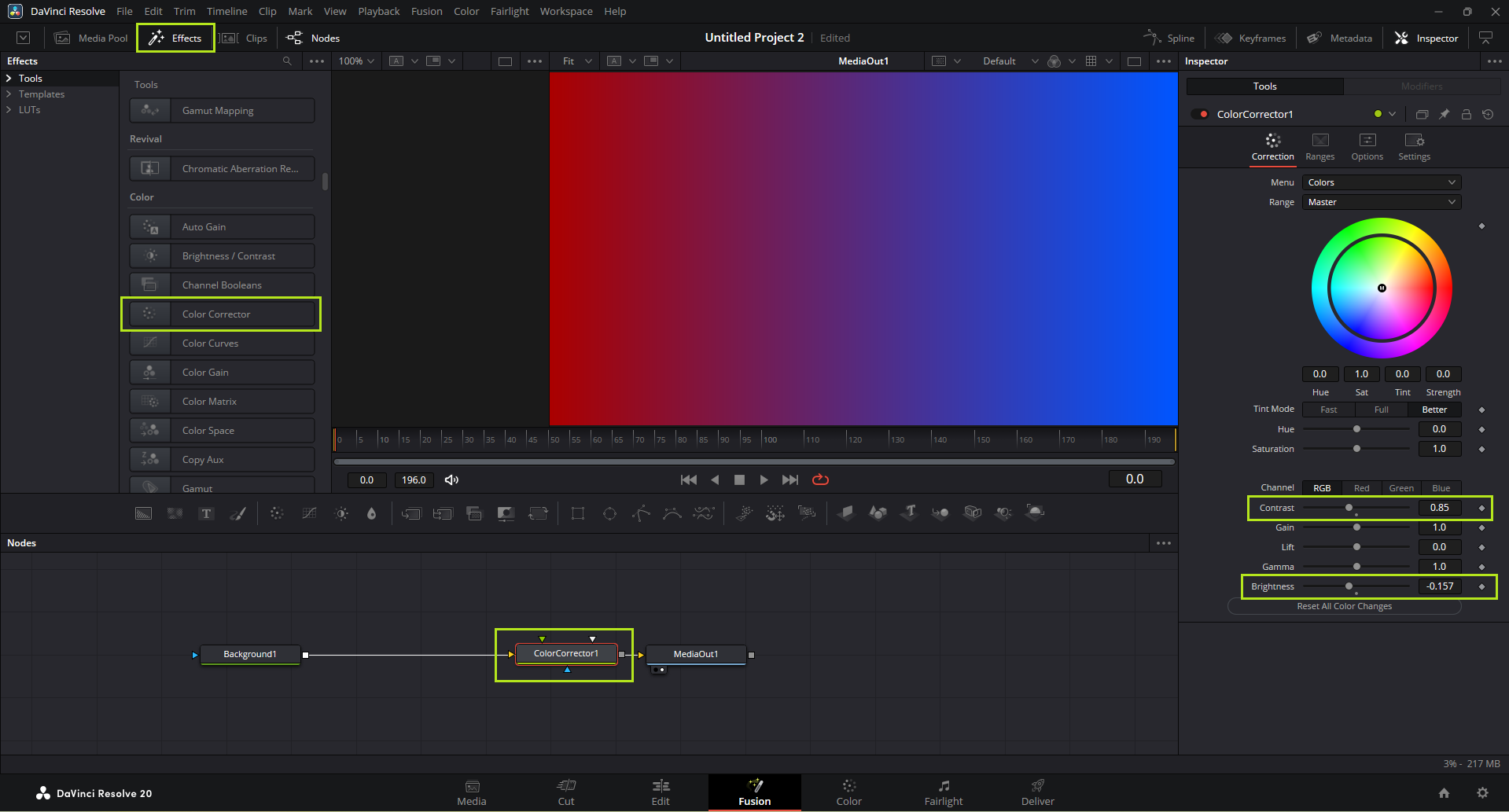Screen dimensions: 1509x812
Task: Click the Contrast slider handle
Action: pos(1349,508)
